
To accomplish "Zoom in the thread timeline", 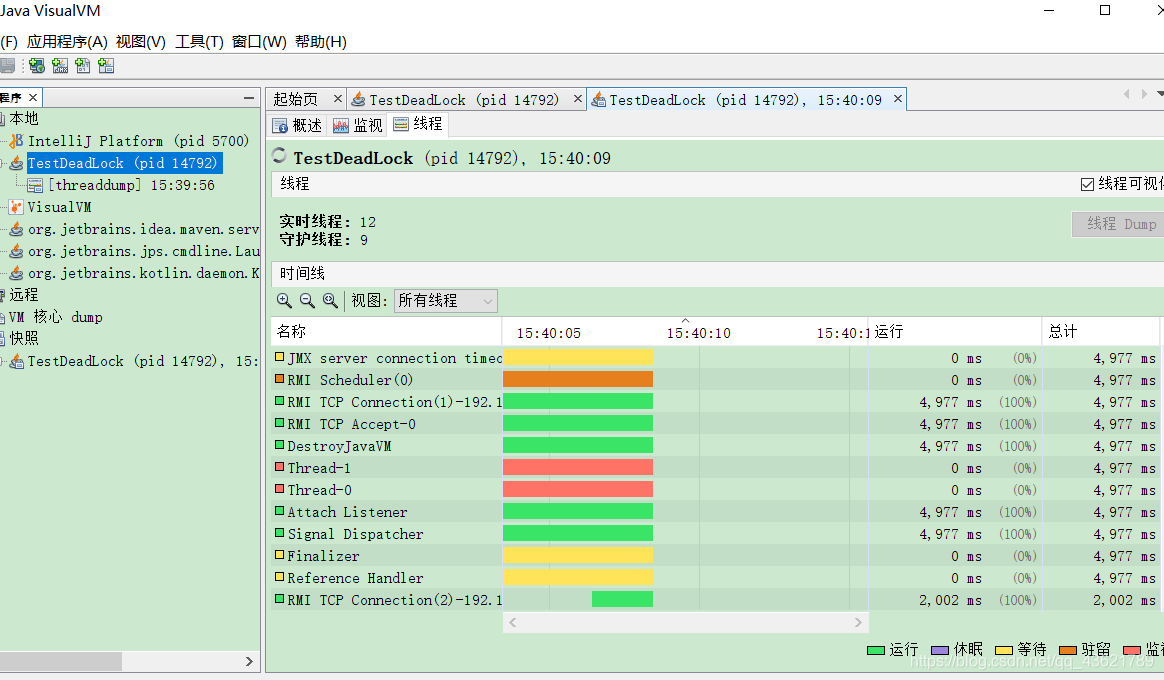I will coord(284,301).
